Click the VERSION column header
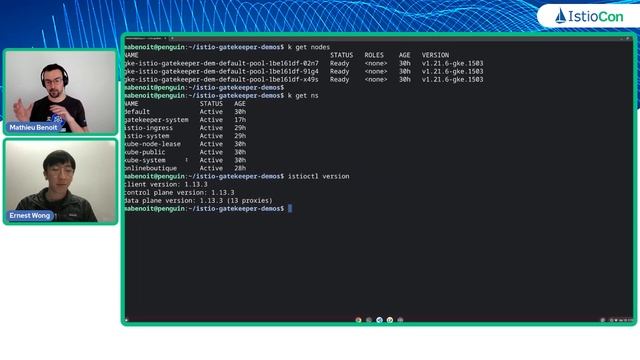Screen dimensions: 640x360 click(436, 55)
